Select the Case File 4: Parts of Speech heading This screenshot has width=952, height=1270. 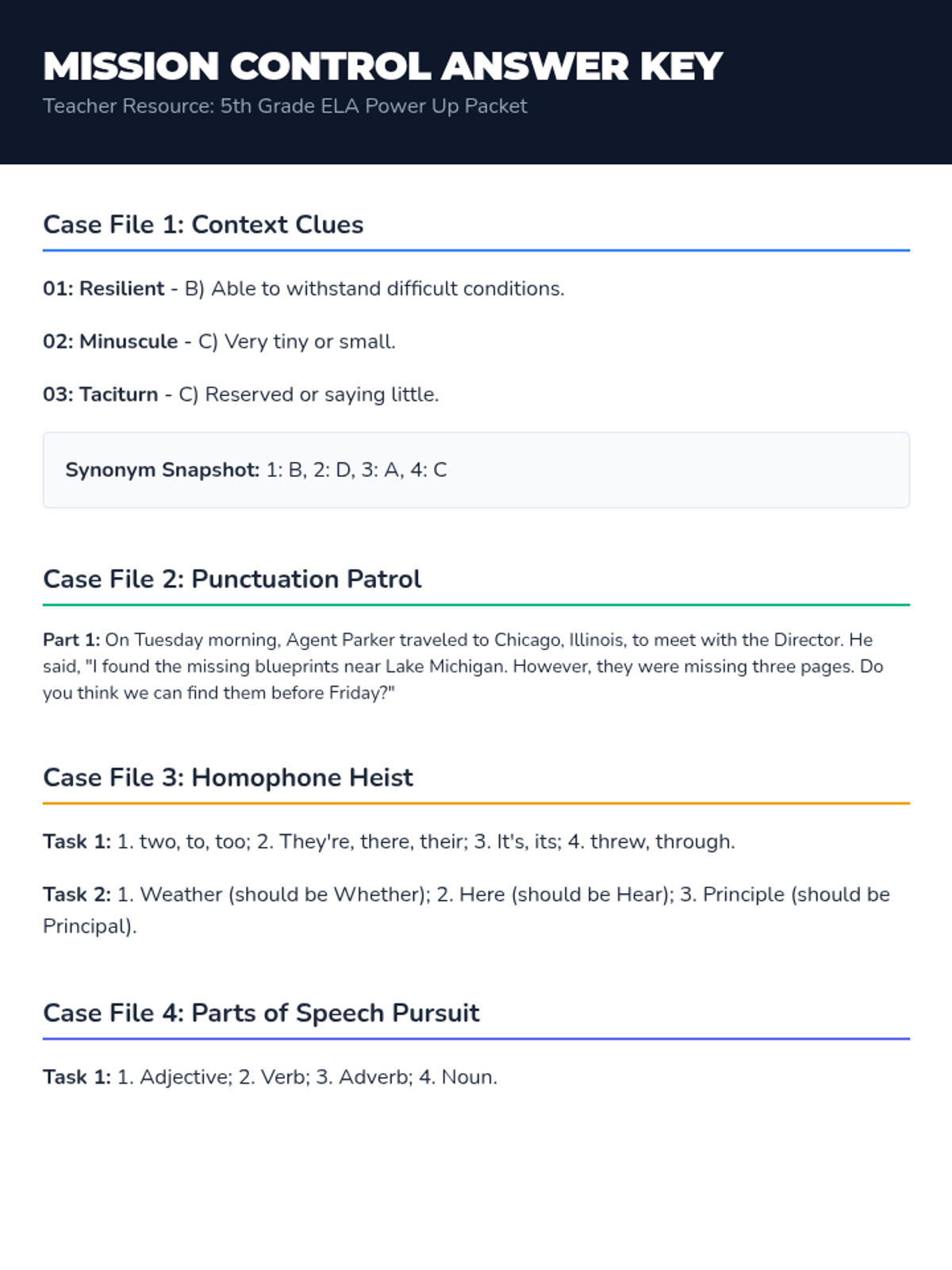(261, 1014)
